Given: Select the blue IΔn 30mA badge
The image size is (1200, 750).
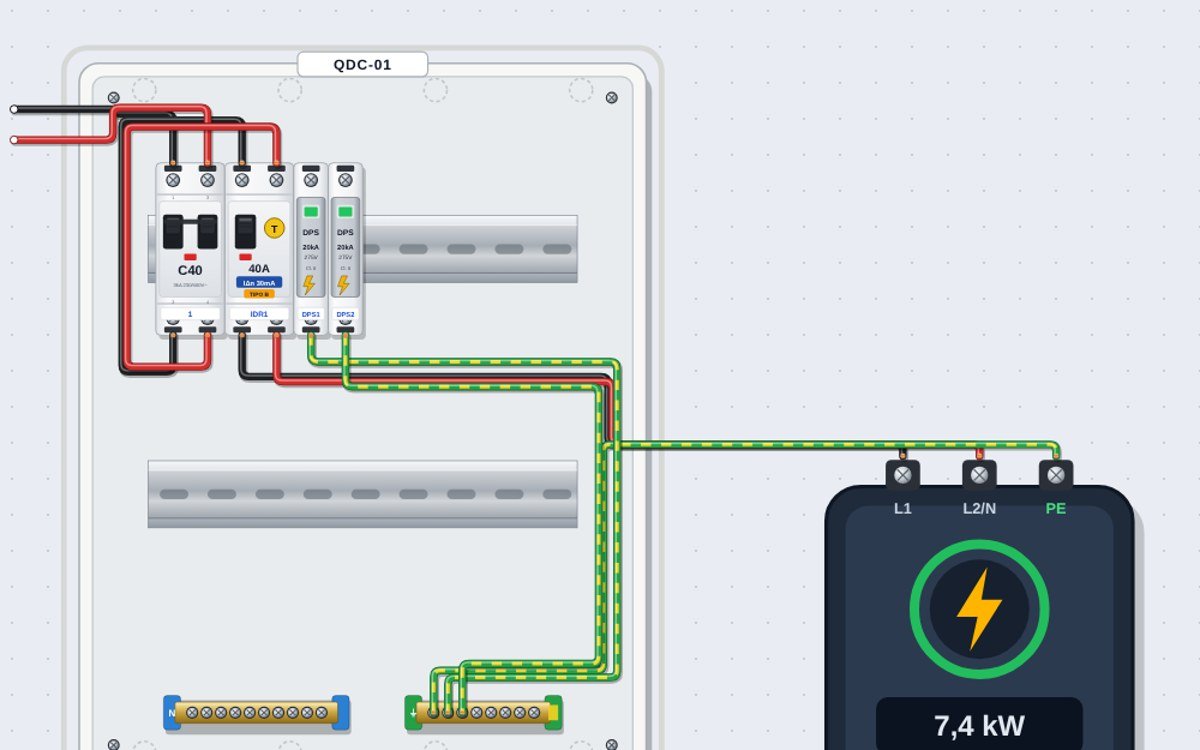Looking at the screenshot, I should 259,283.
